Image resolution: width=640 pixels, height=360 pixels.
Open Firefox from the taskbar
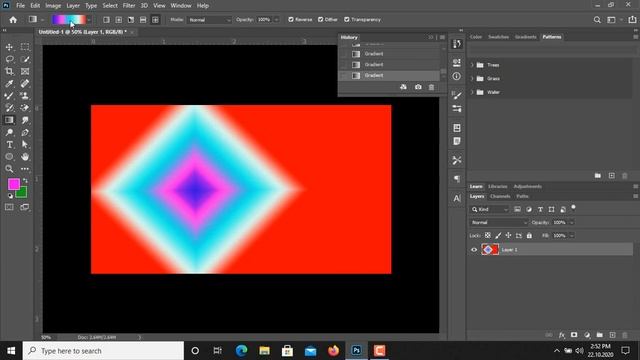[x=333, y=351]
